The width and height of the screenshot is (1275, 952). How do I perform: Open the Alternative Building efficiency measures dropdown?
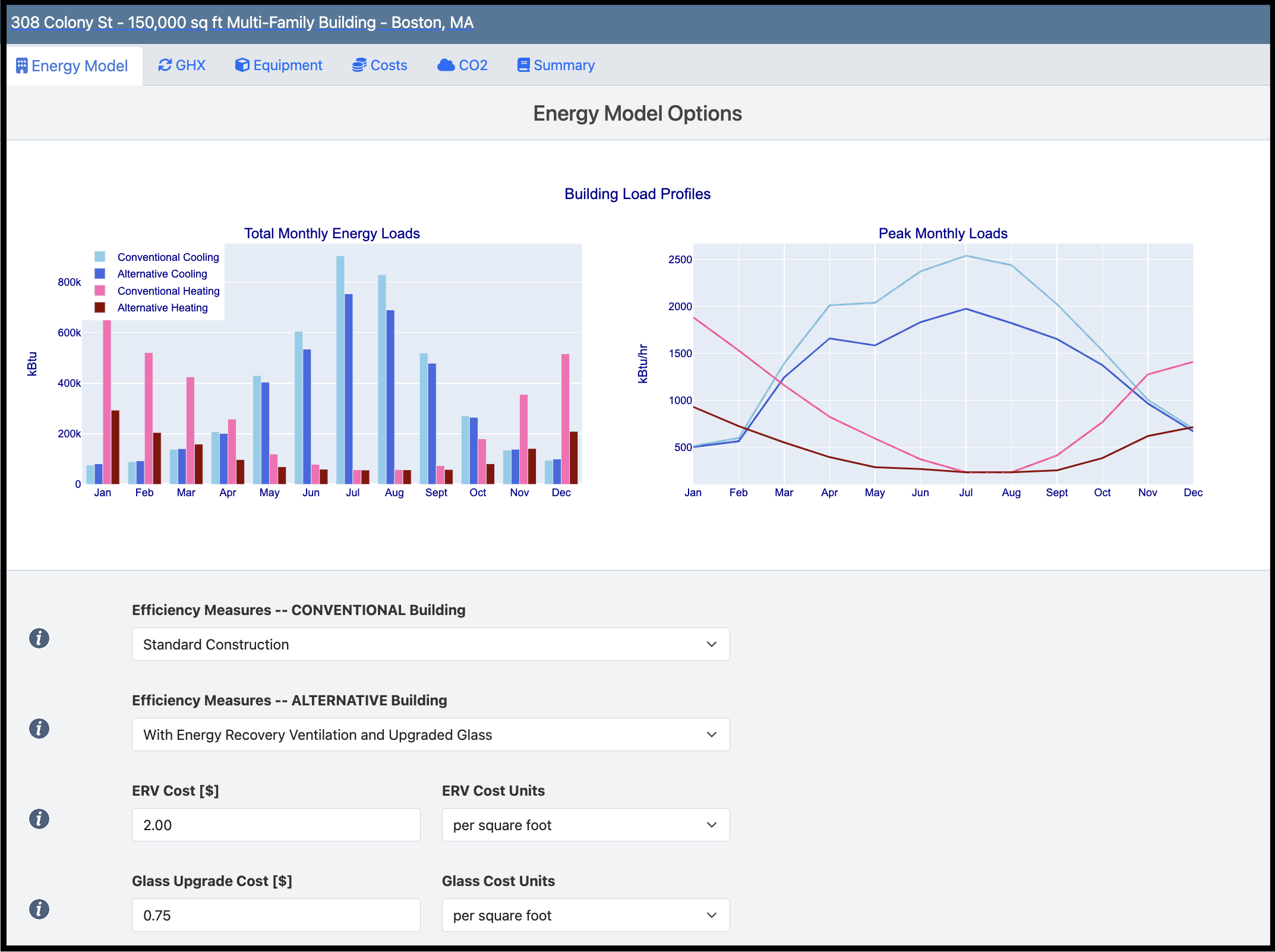click(x=430, y=735)
